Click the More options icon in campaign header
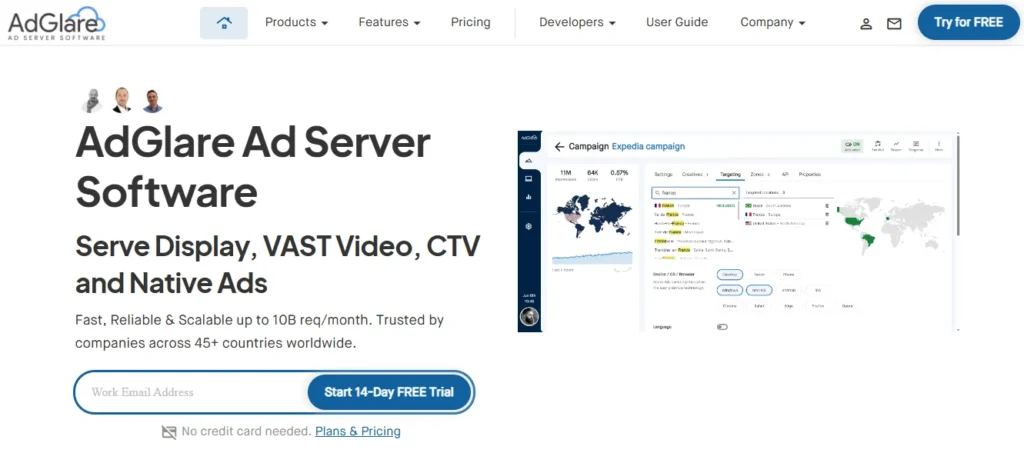 [938, 146]
